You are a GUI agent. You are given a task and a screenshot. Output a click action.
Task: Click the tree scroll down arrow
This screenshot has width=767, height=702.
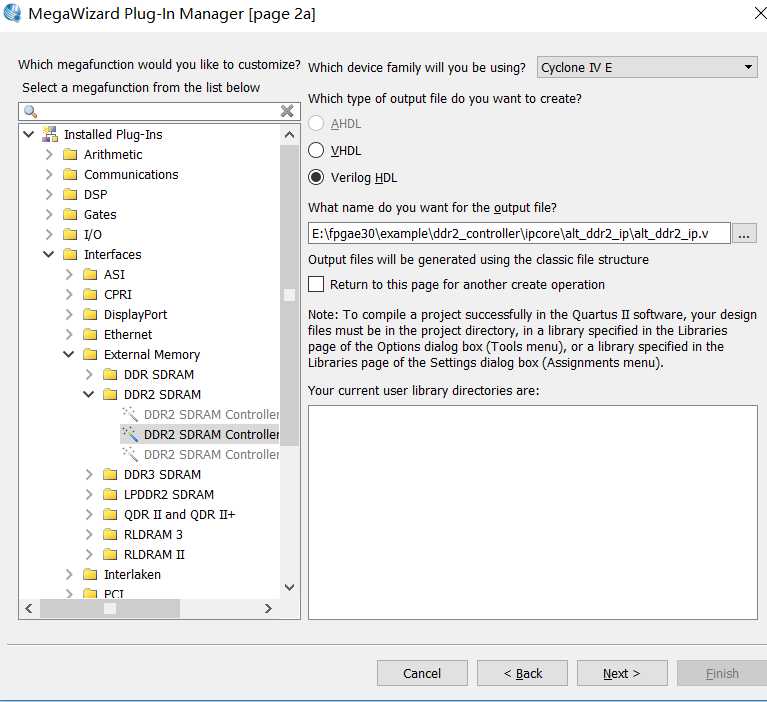290,587
